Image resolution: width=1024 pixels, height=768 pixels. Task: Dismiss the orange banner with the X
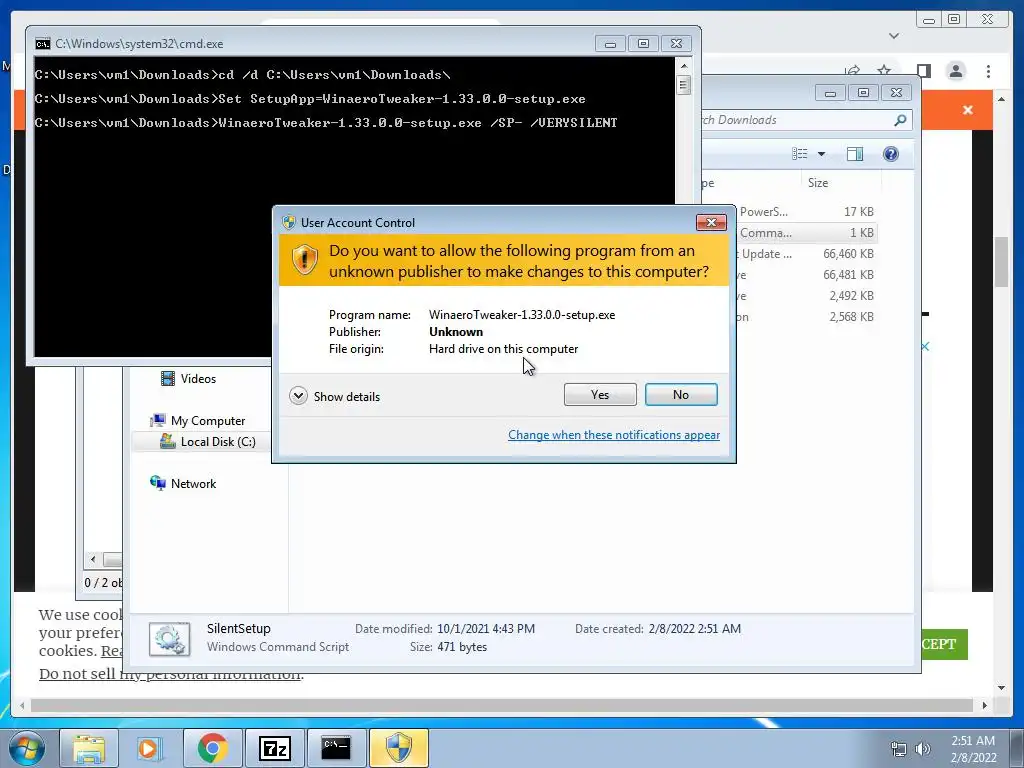968,110
